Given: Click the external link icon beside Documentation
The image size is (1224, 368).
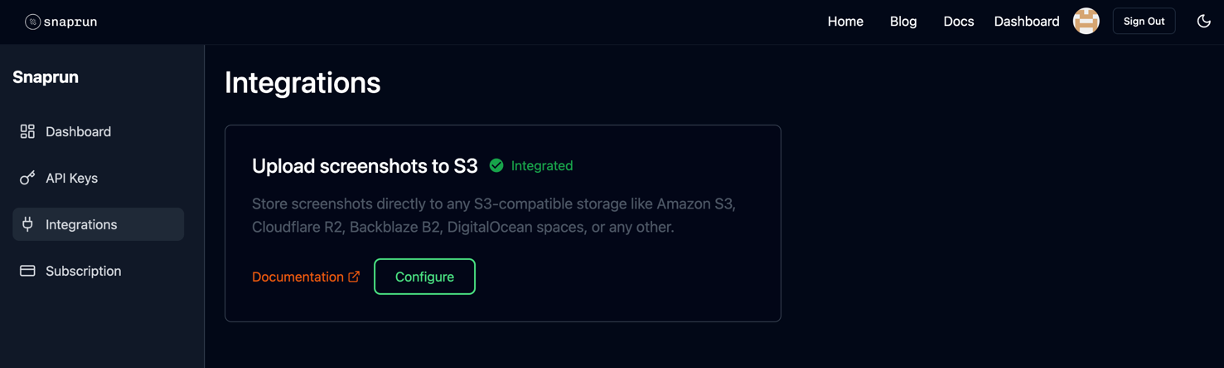Looking at the screenshot, I should point(354,277).
